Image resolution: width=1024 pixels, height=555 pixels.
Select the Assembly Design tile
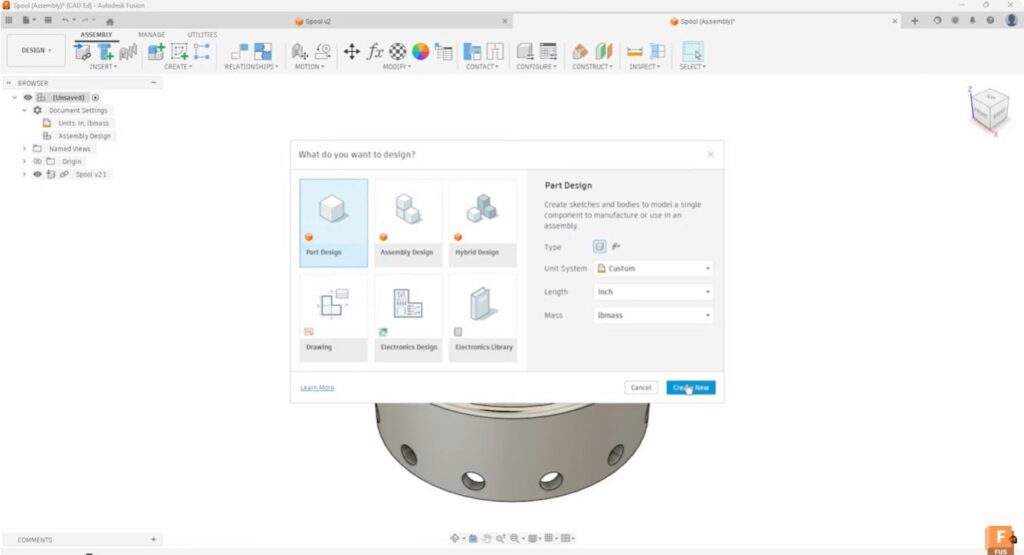pos(408,223)
